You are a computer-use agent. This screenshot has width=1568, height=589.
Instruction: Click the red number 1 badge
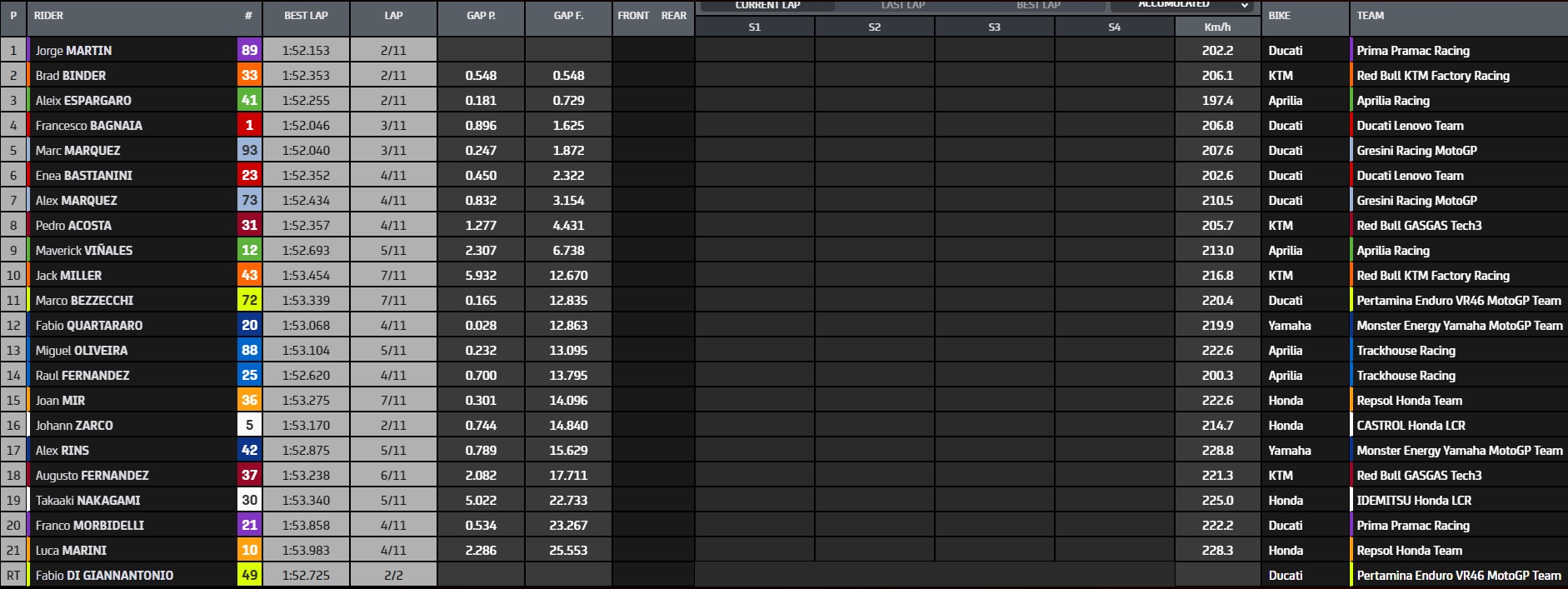[249, 125]
